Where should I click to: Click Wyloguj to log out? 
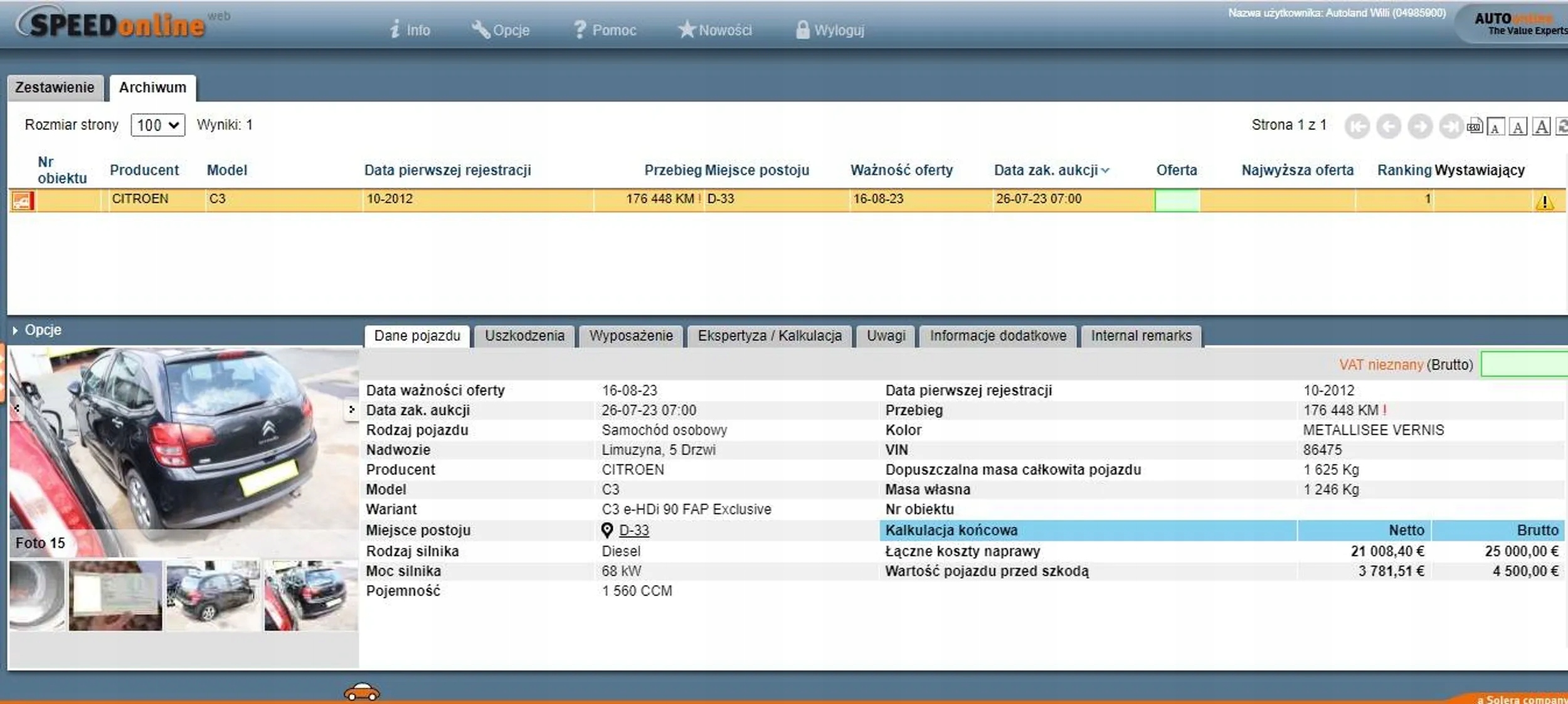click(x=830, y=30)
